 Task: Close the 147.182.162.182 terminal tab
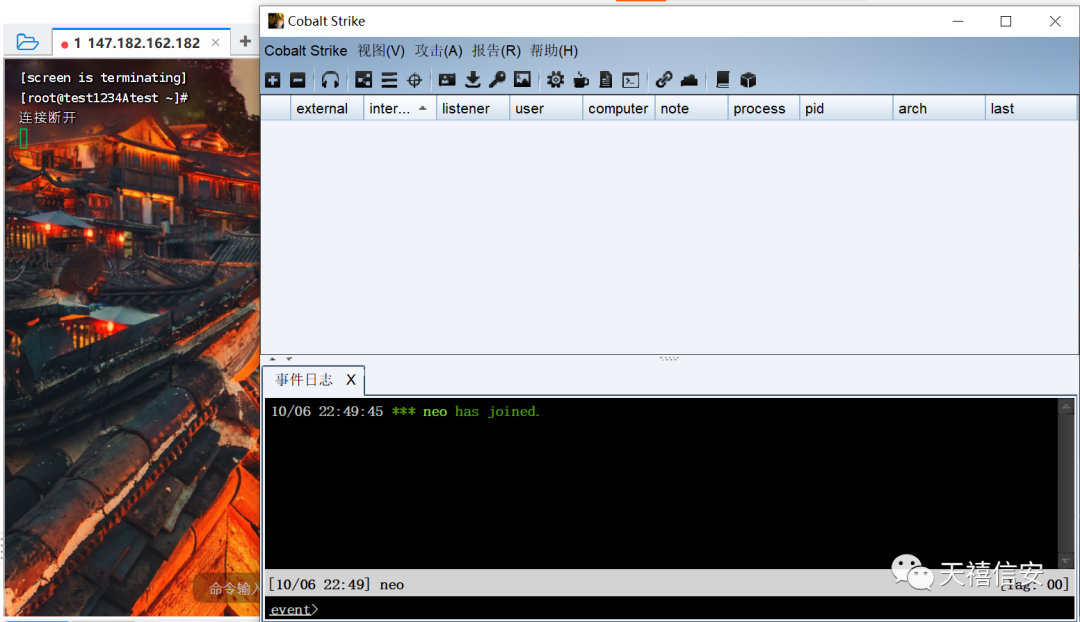click(216, 43)
